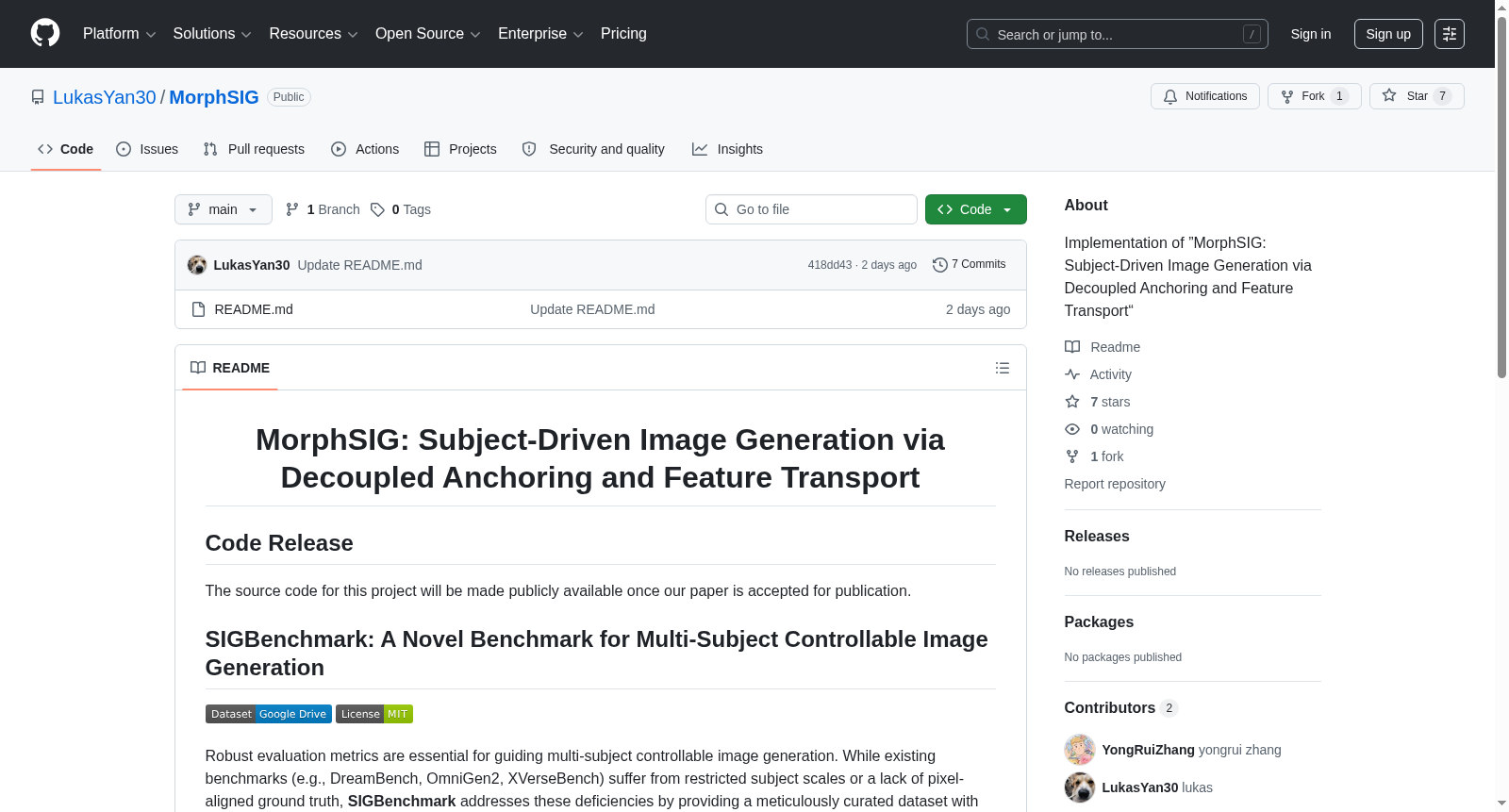Click the Notifications bell button
Image resolution: width=1509 pixels, height=812 pixels.
(x=1204, y=96)
